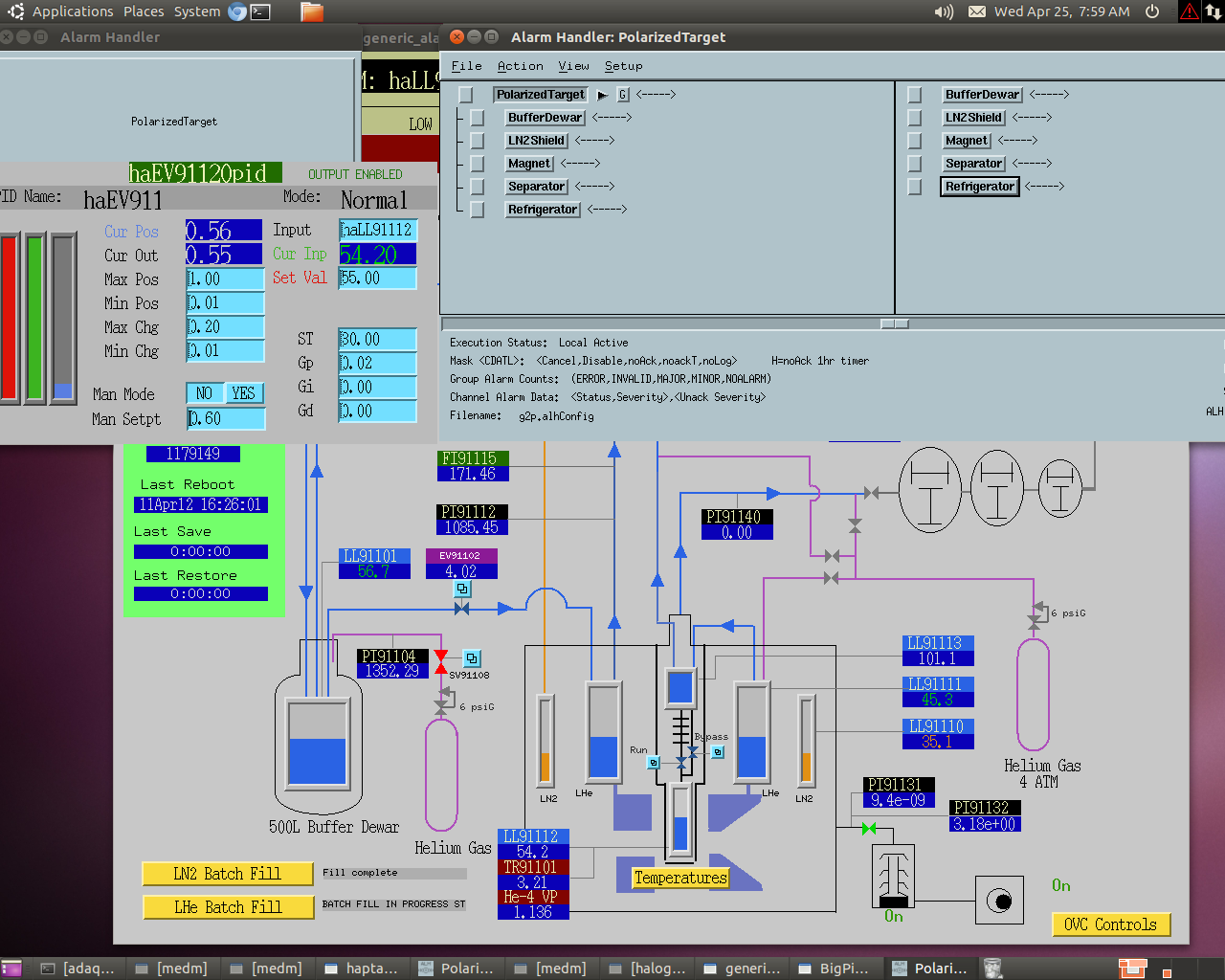Click the blue EV91102 valve symbol
The height and width of the screenshot is (980, 1225).
[461, 608]
